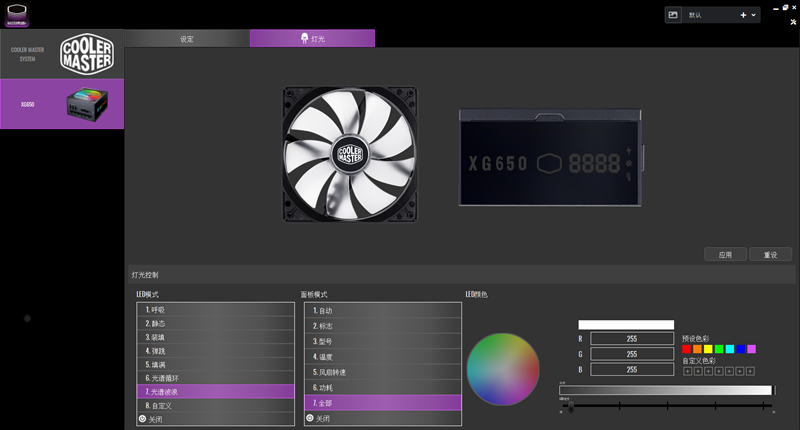Choose the blue preset color swatch
Image resolution: width=800 pixels, height=430 pixels.
click(x=741, y=349)
